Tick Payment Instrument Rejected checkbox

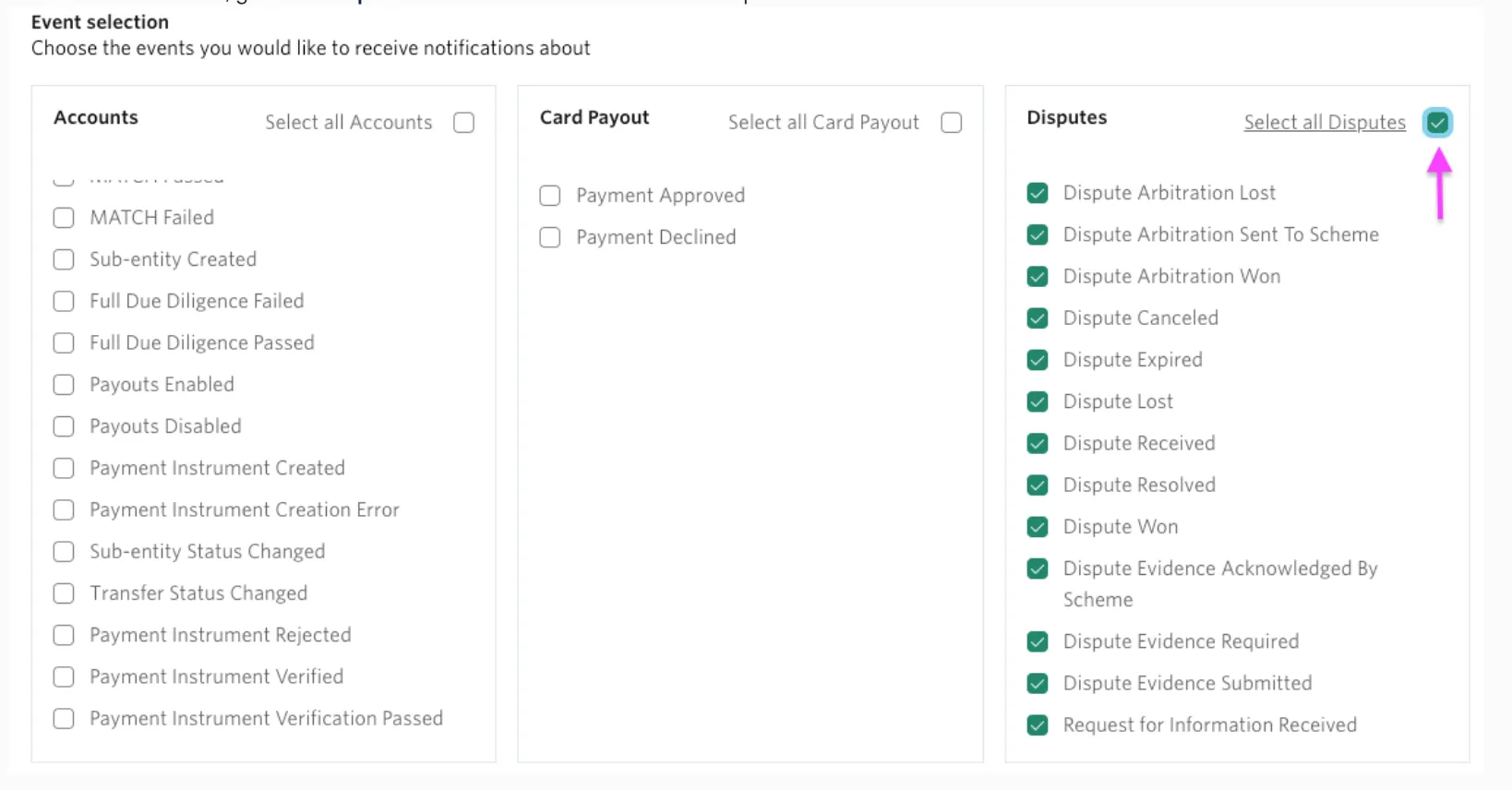pos(64,635)
